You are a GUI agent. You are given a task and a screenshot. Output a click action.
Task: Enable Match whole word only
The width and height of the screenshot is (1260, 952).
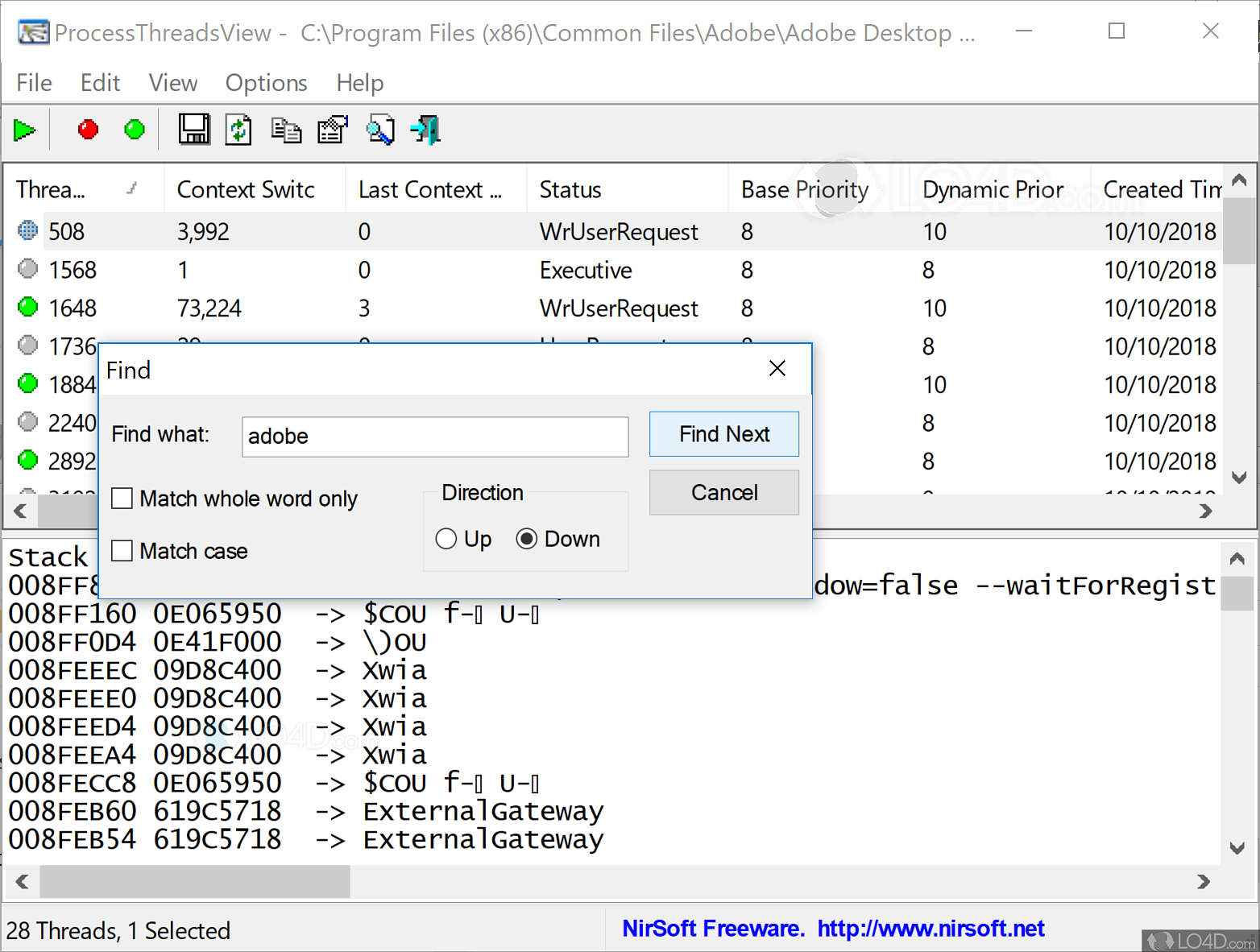pos(122,499)
